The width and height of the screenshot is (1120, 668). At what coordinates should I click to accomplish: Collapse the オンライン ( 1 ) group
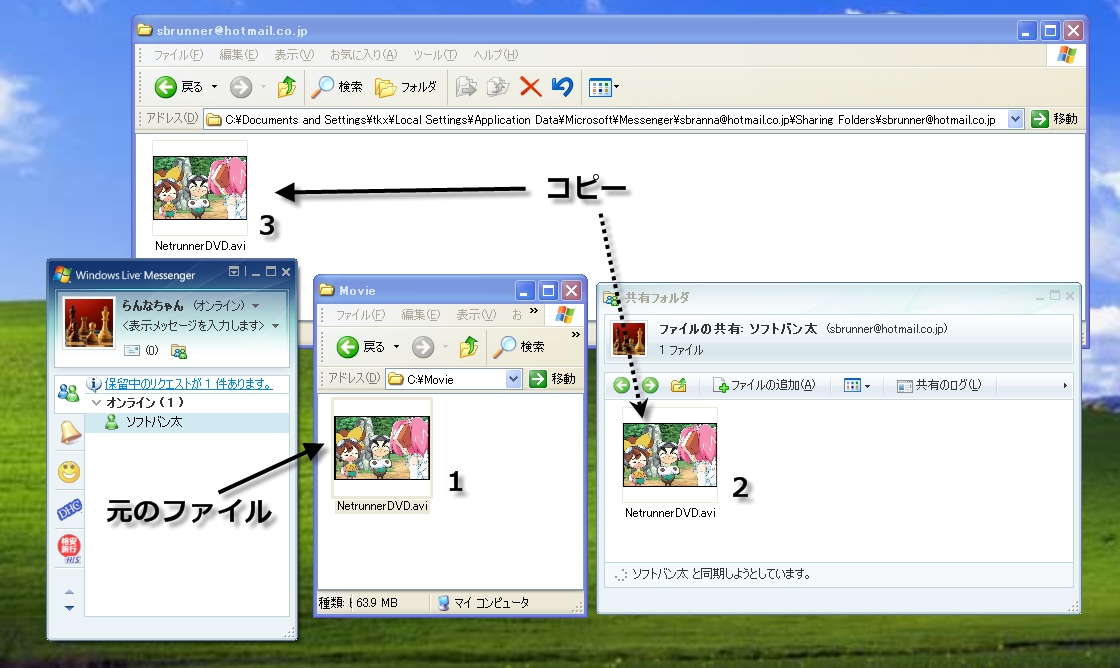[96, 403]
